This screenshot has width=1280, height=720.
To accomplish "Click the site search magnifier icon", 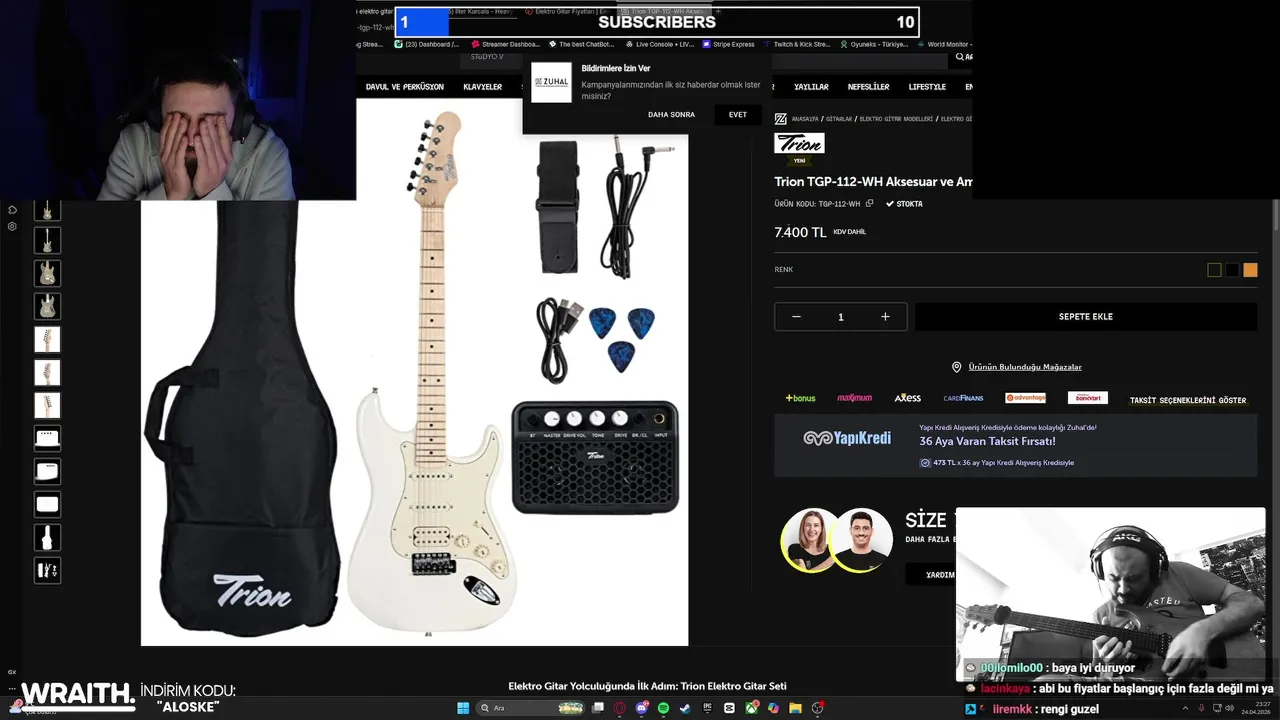I will point(961,57).
